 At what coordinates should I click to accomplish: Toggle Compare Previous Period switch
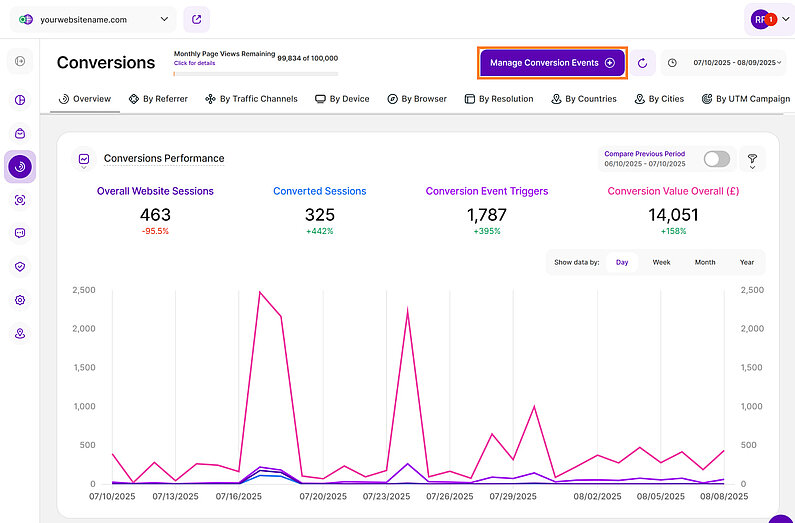[x=716, y=159]
